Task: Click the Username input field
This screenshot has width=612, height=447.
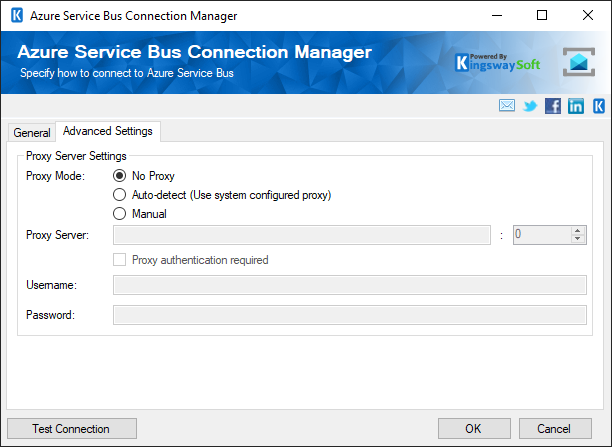Action: [x=350, y=285]
